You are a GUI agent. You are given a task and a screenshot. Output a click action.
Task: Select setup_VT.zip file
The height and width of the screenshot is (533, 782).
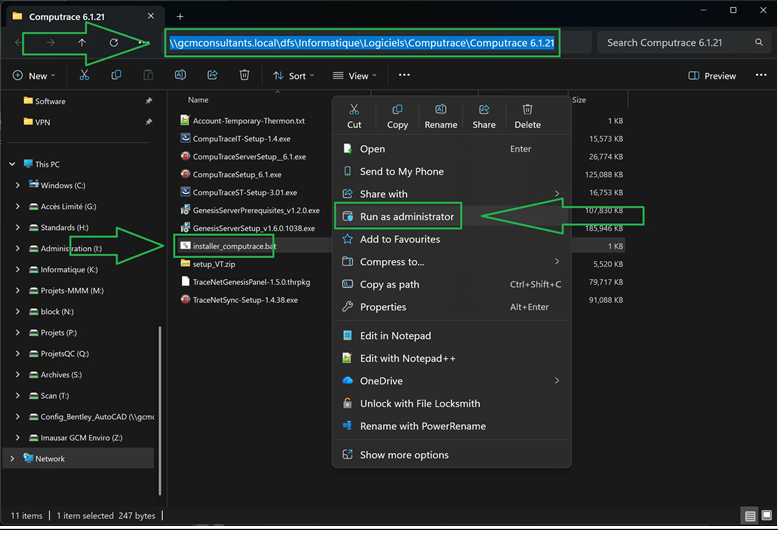coord(207,264)
